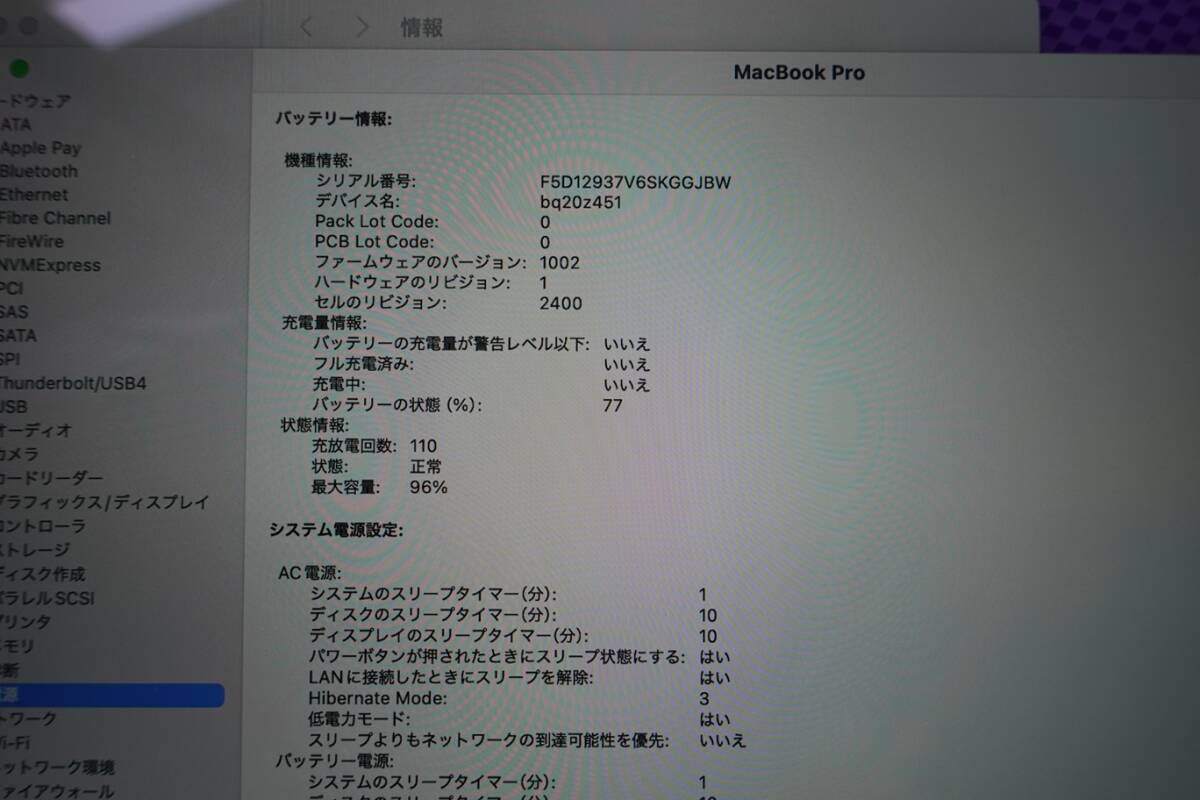The image size is (1200, 800).
Task: Click the 状態情報 subsection label
Action: [x=317, y=425]
